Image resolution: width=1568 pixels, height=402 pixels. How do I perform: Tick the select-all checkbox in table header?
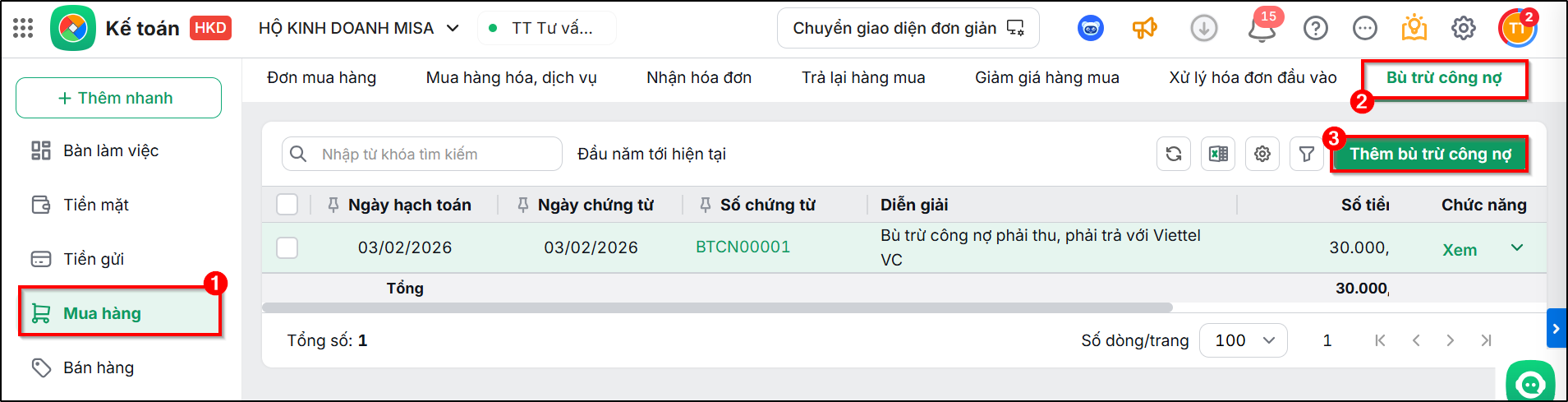coord(287,205)
